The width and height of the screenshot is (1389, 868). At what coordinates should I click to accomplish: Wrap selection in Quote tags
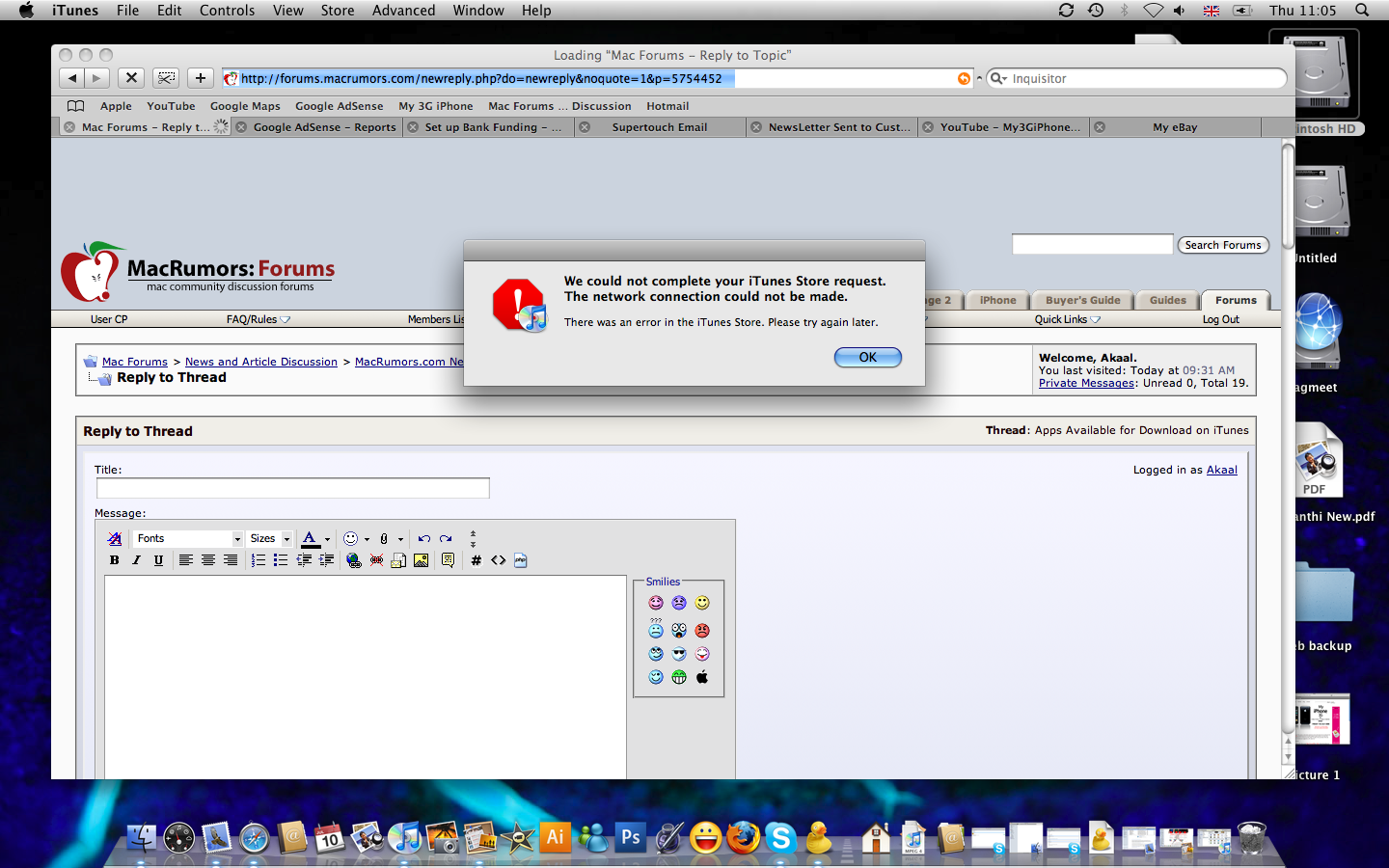[x=448, y=560]
